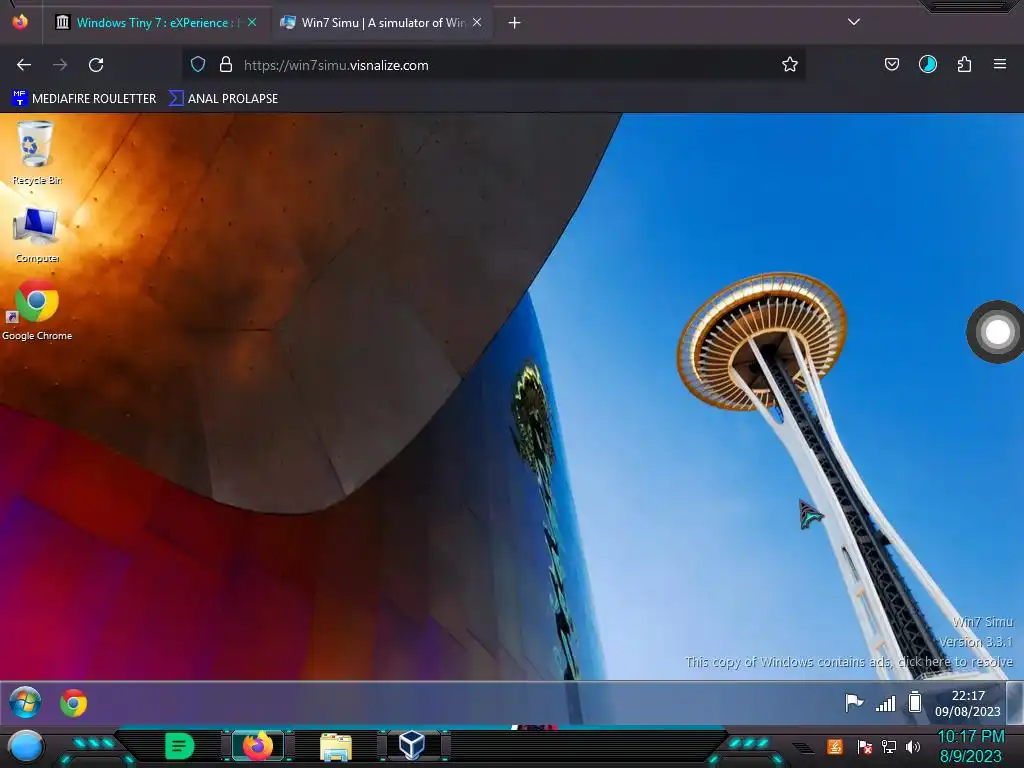This screenshot has height=768, width=1024.
Task: Click the Firefox logo in the tab bar
Action: [x=20, y=22]
